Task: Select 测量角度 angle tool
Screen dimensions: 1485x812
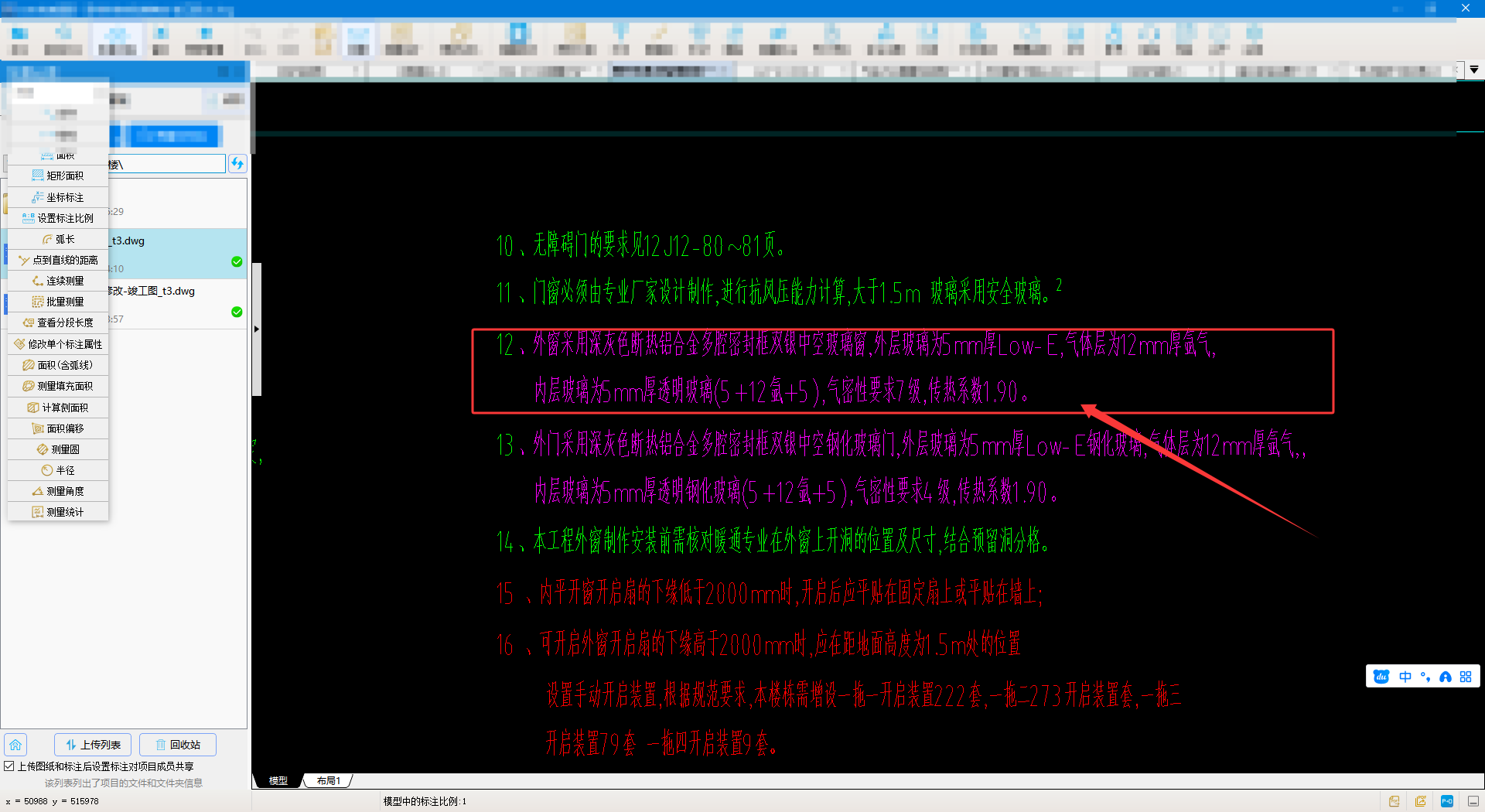Action: pos(58,491)
